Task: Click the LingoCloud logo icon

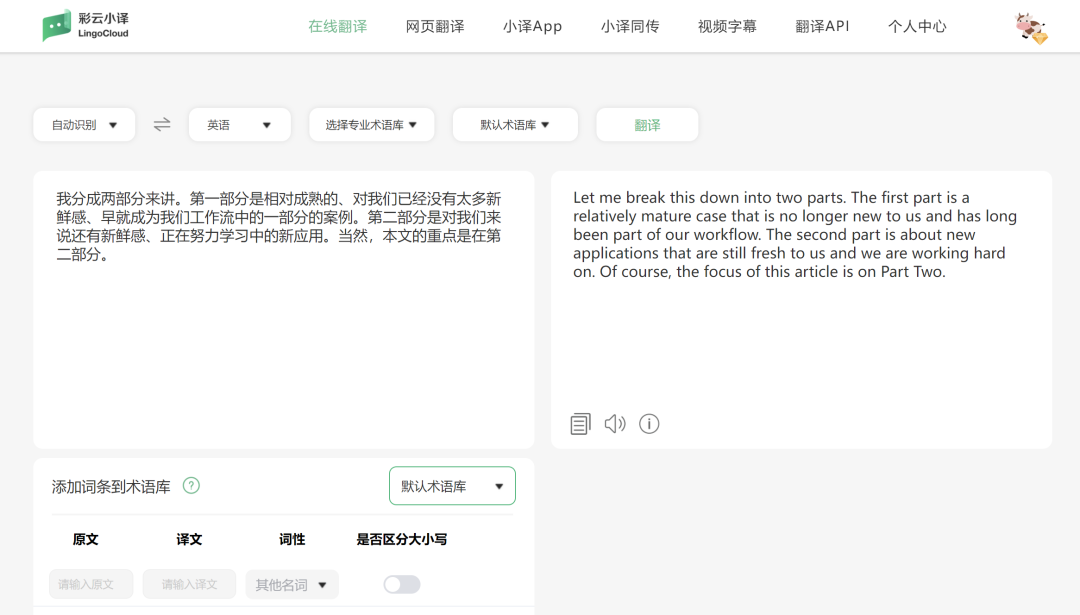Action: click(x=56, y=25)
